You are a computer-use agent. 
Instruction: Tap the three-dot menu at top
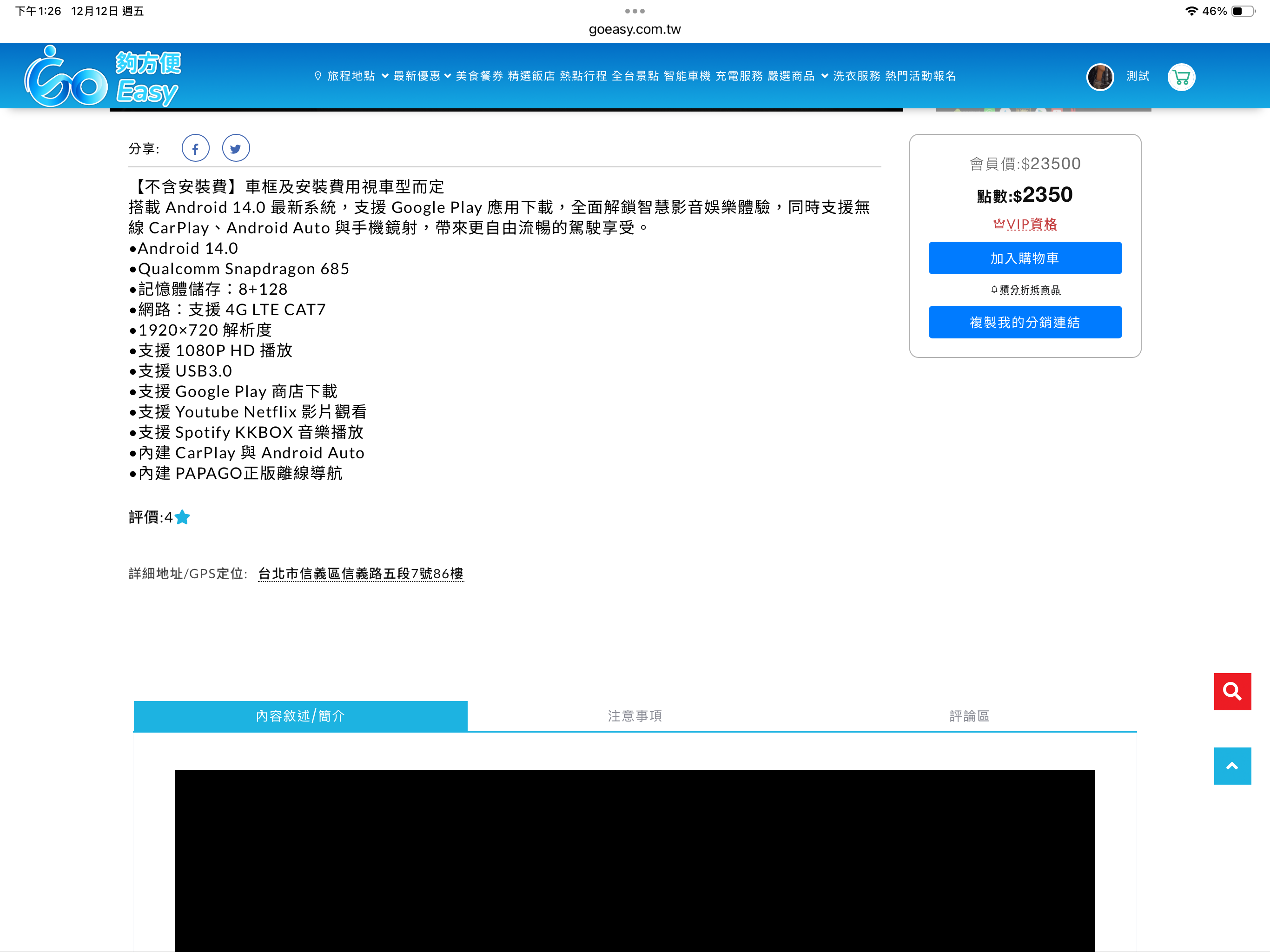point(635,11)
